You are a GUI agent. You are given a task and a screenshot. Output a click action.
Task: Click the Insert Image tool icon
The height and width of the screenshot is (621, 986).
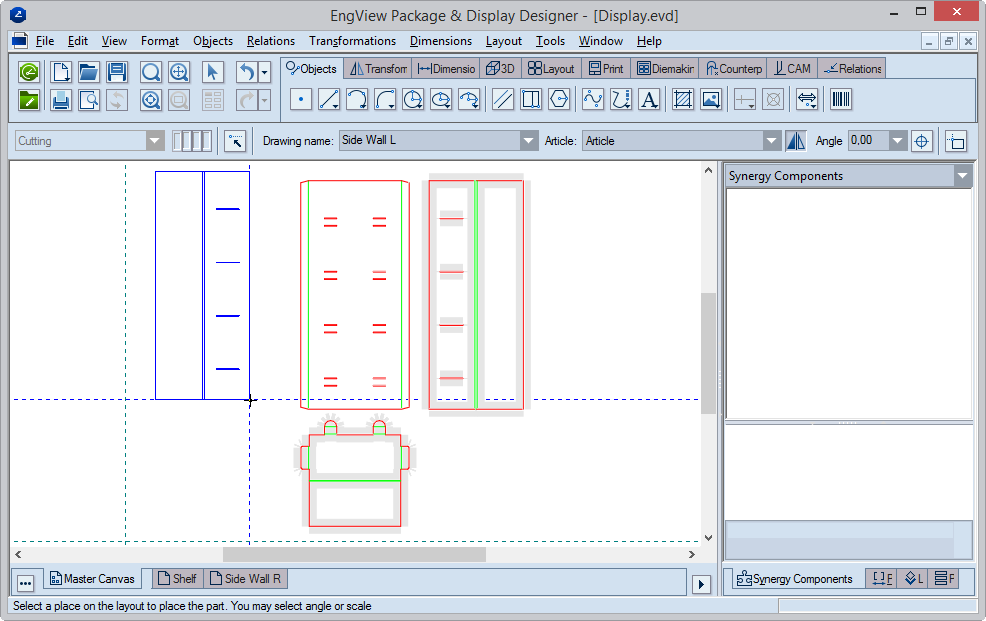click(x=711, y=99)
